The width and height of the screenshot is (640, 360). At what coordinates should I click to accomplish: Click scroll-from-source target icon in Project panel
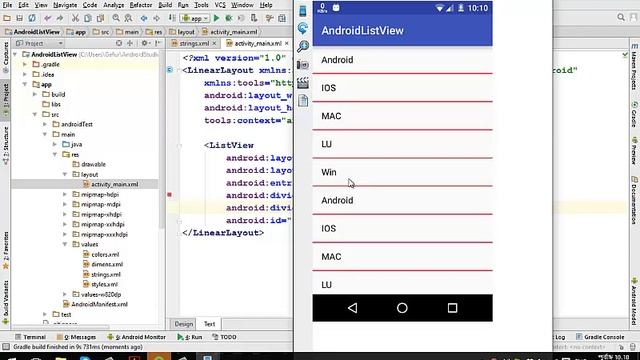pyautogui.click(x=119, y=43)
